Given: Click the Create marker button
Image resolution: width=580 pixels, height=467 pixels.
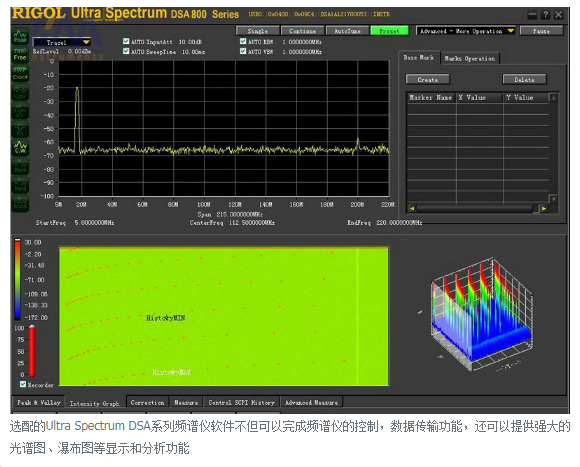Looking at the screenshot, I should (x=428, y=79).
